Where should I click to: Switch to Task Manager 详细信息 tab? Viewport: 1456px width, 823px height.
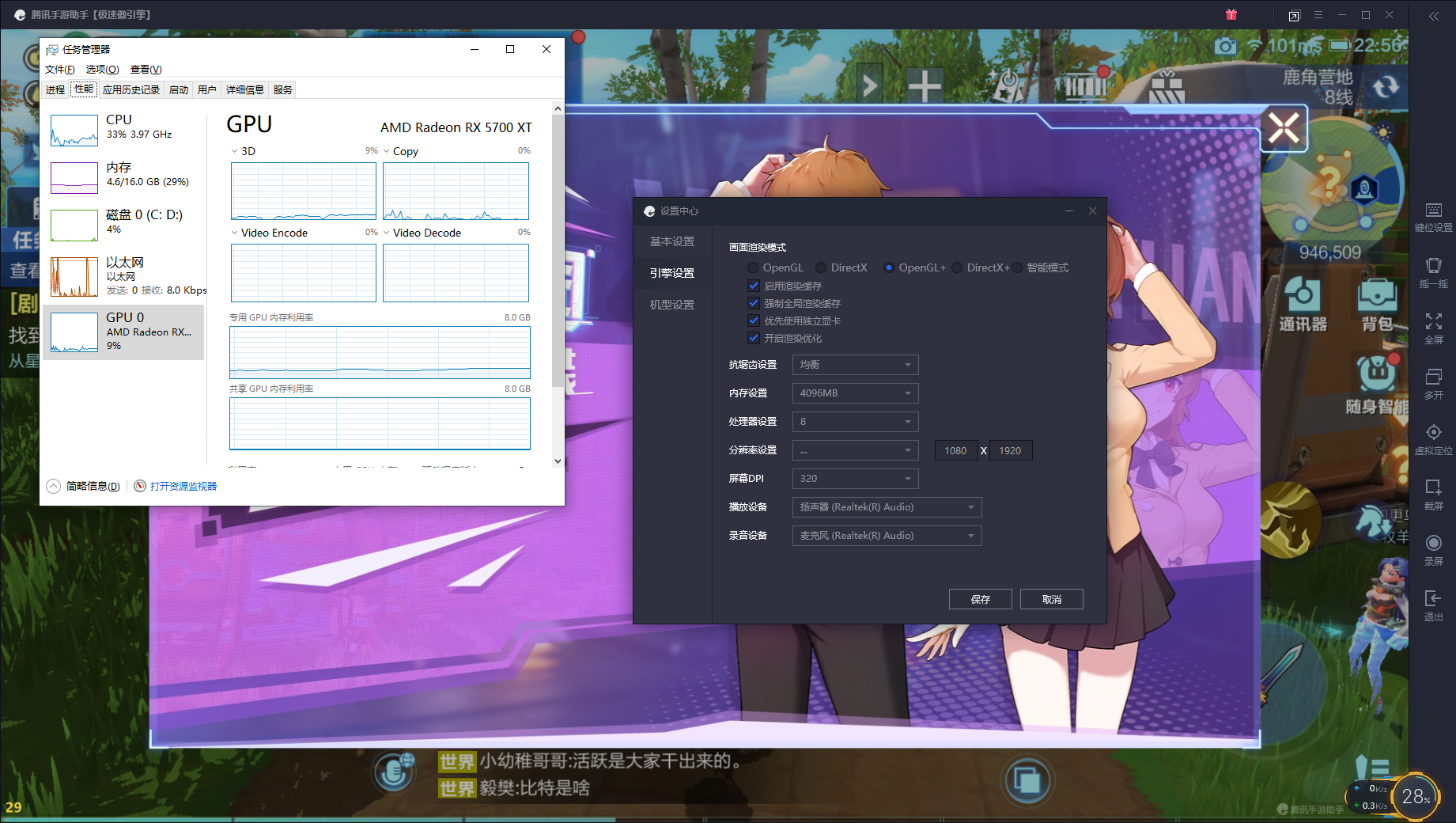pos(245,89)
